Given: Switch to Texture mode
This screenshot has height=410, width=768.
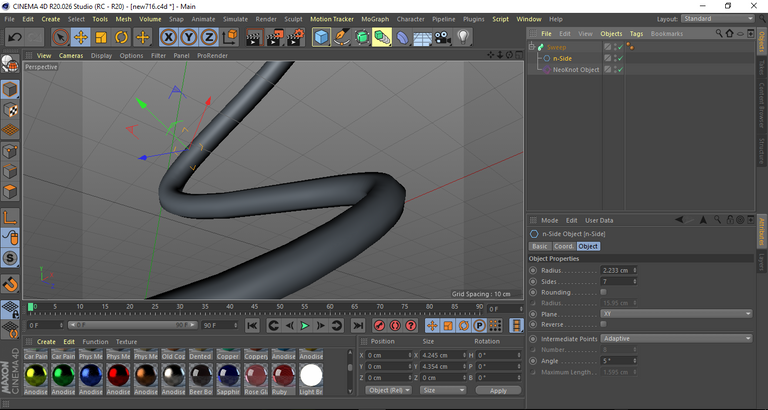Looking at the screenshot, I should [x=10, y=110].
